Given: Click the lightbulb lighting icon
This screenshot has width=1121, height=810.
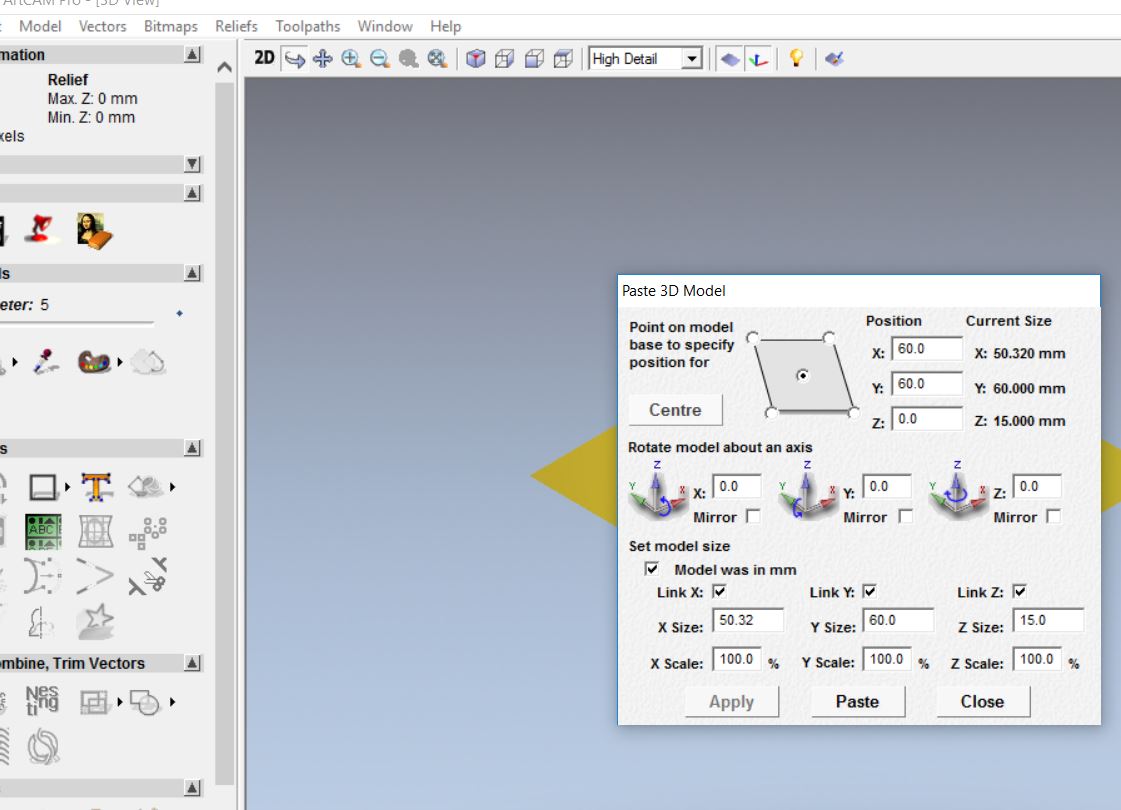Looking at the screenshot, I should pyautogui.click(x=796, y=59).
